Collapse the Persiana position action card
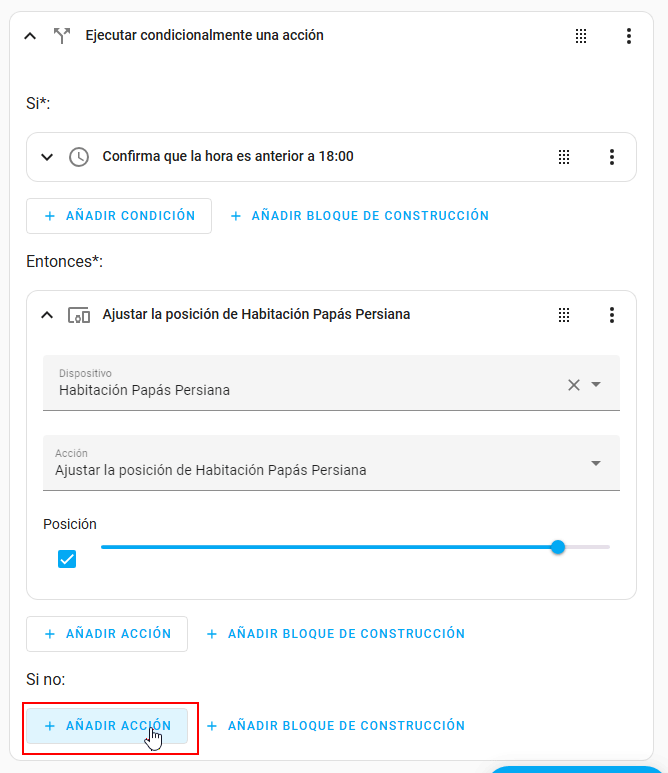The image size is (668, 773). coord(46,315)
